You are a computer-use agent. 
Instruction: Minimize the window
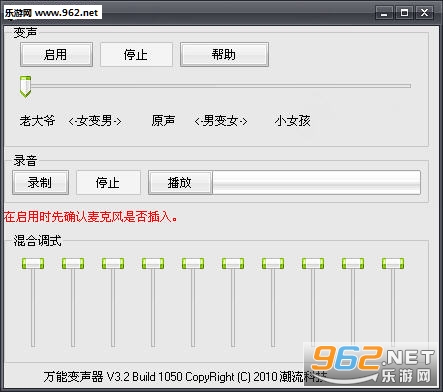coord(384,13)
